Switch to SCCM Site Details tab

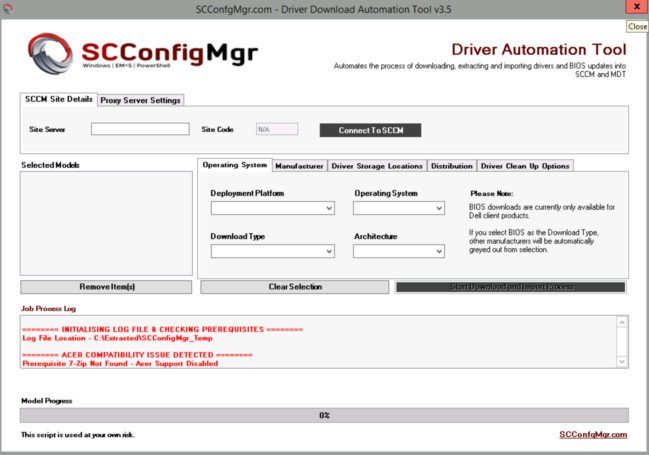pos(58,99)
